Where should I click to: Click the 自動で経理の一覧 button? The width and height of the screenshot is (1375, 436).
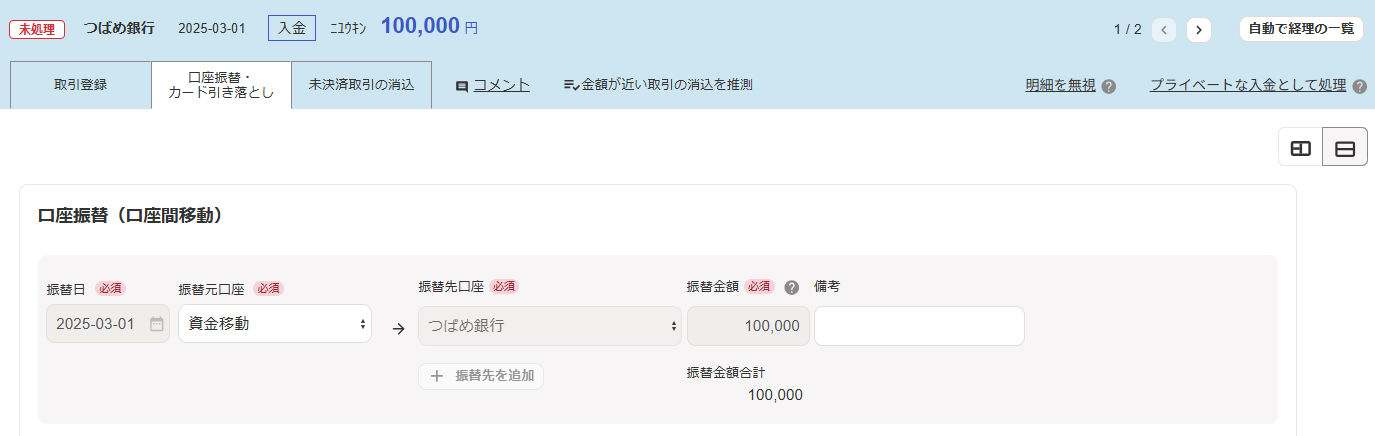(x=1300, y=29)
